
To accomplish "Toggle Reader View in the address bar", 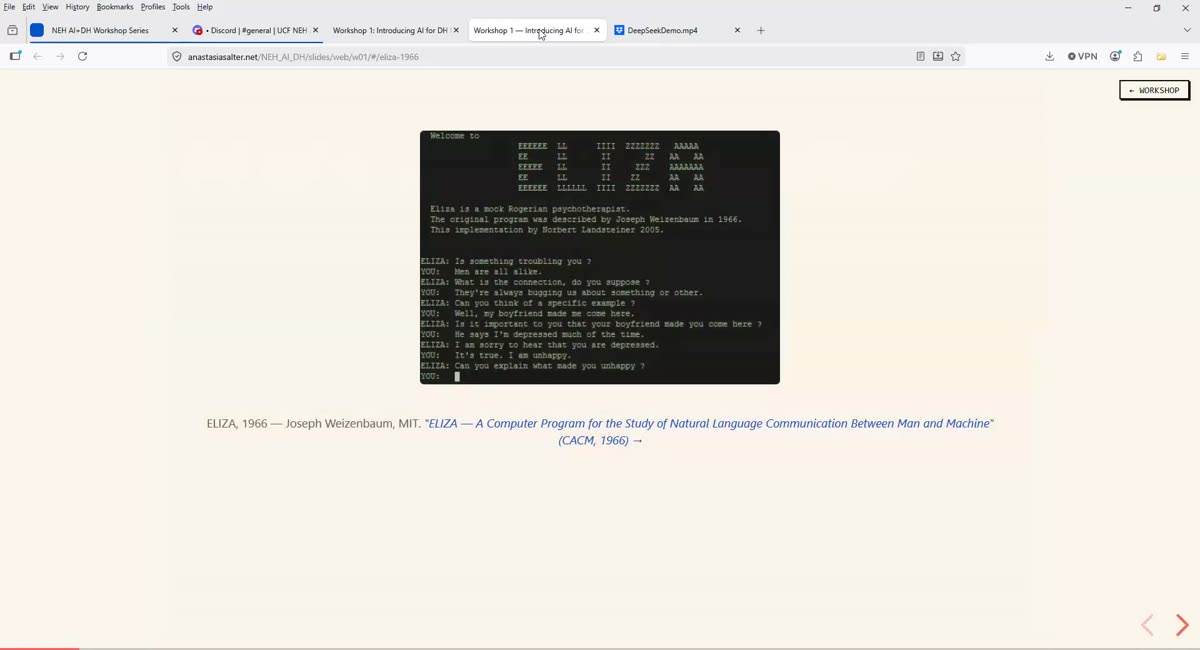I will pyautogui.click(x=920, y=56).
